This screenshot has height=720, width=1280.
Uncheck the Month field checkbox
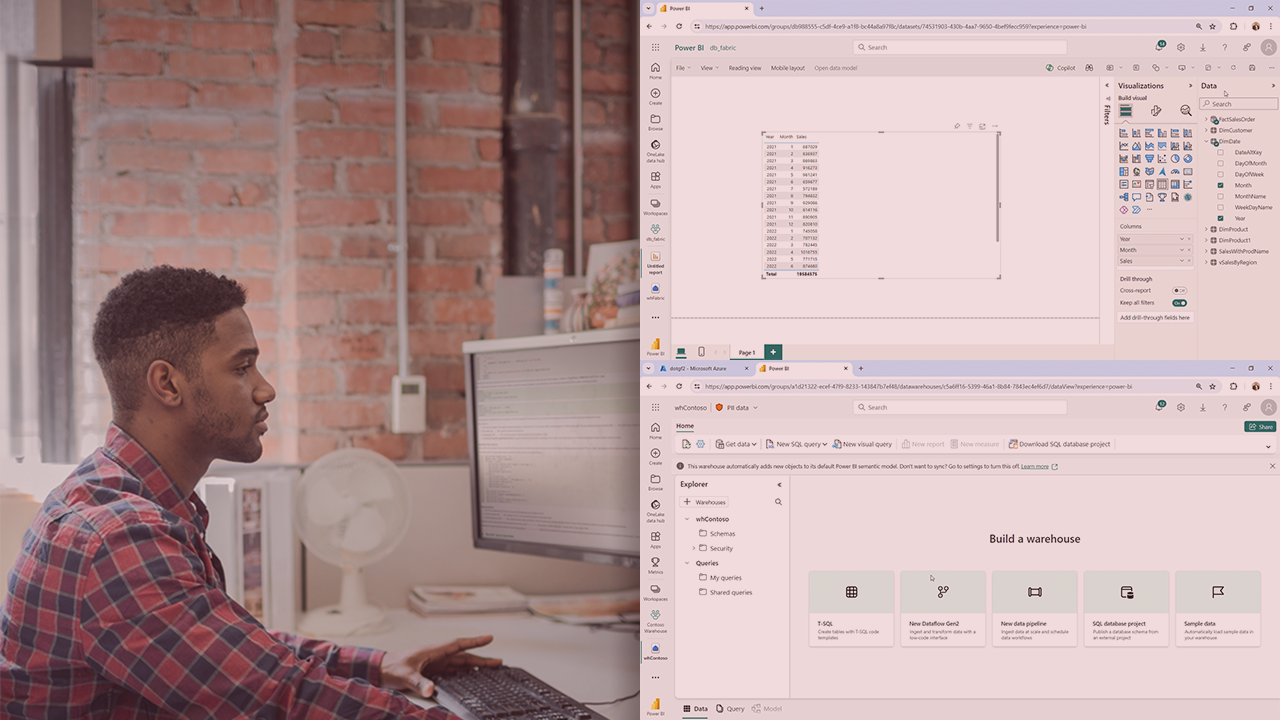pyautogui.click(x=1220, y=185)
